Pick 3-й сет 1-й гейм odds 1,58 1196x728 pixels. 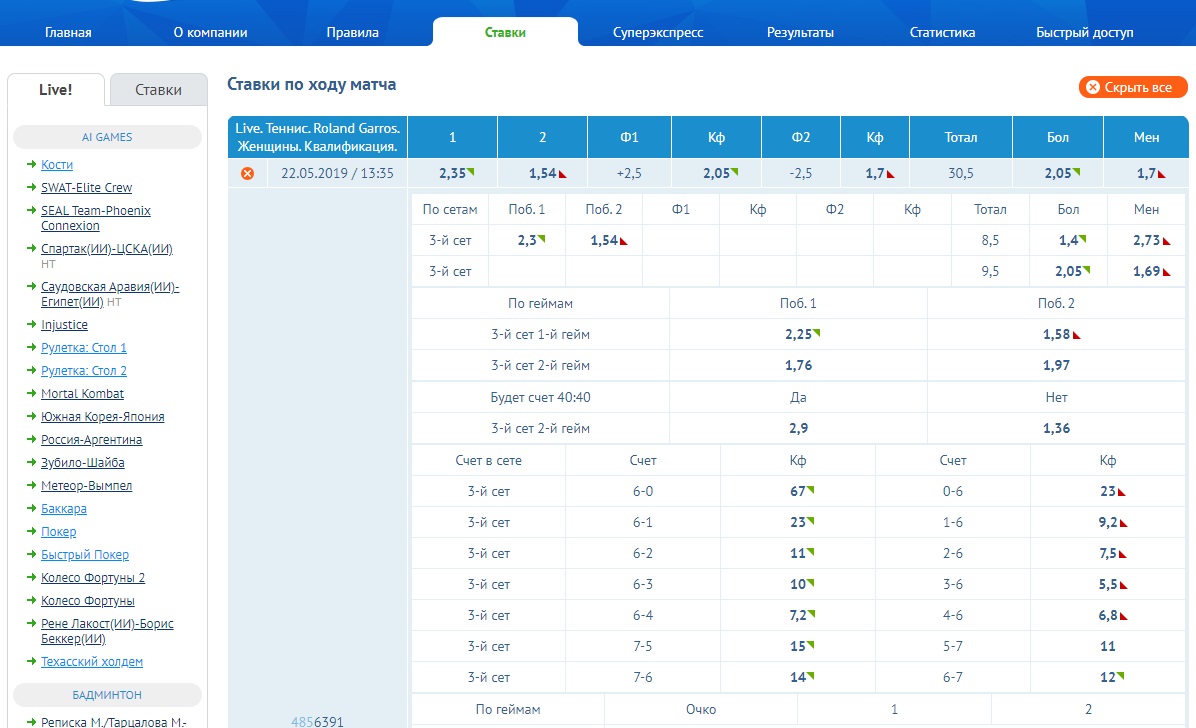[1056, 334]
